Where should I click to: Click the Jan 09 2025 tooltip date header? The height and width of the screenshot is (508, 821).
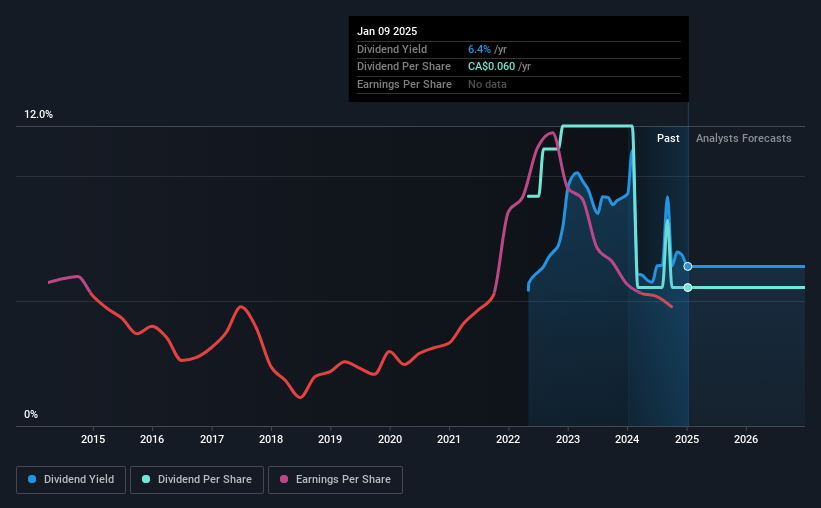tap(387, 31)
